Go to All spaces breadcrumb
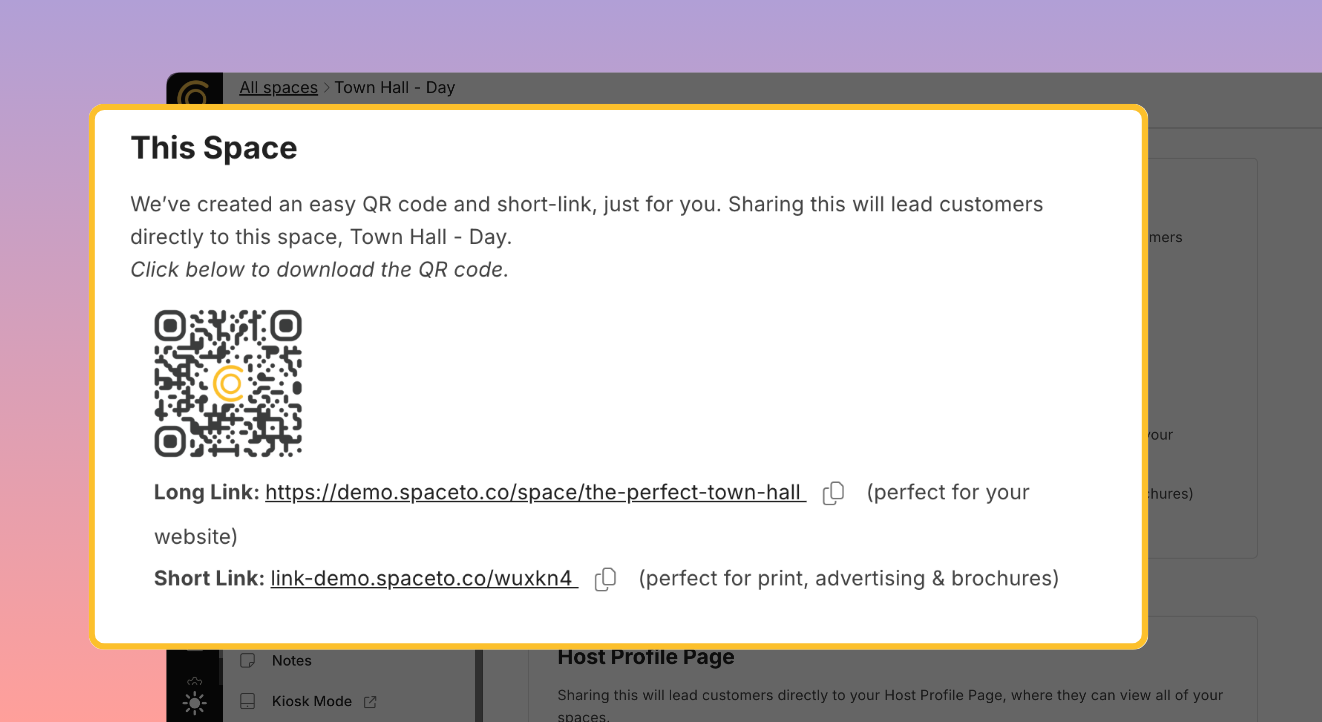The width and height of the screenshot is (1322, 722). coord(278,87)
